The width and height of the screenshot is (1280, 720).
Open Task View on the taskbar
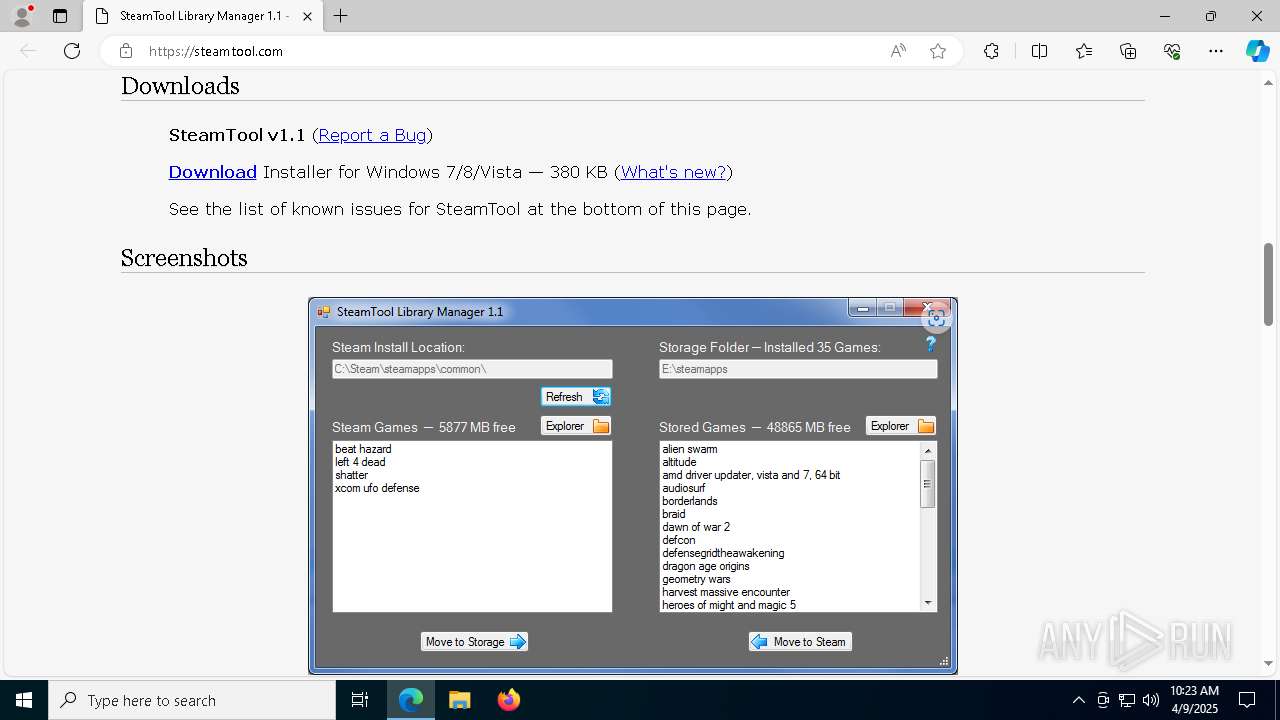click(360, 700)
